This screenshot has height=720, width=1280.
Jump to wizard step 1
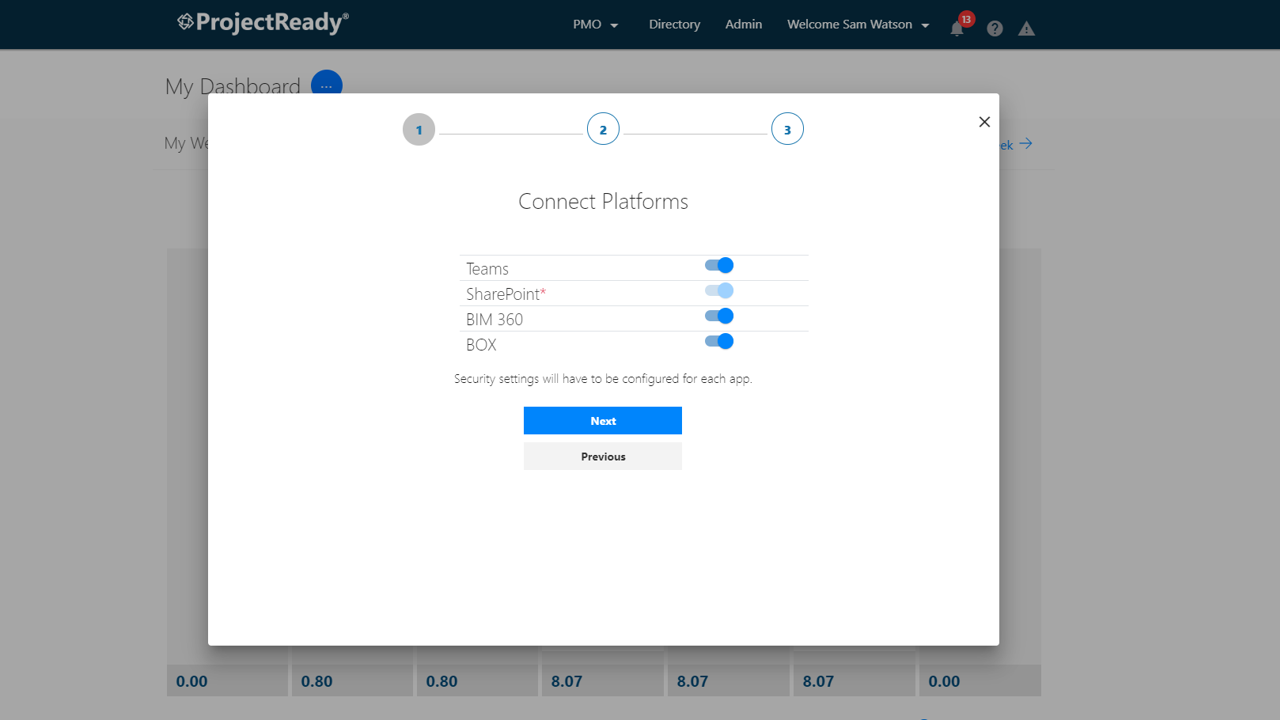[419, 129]
